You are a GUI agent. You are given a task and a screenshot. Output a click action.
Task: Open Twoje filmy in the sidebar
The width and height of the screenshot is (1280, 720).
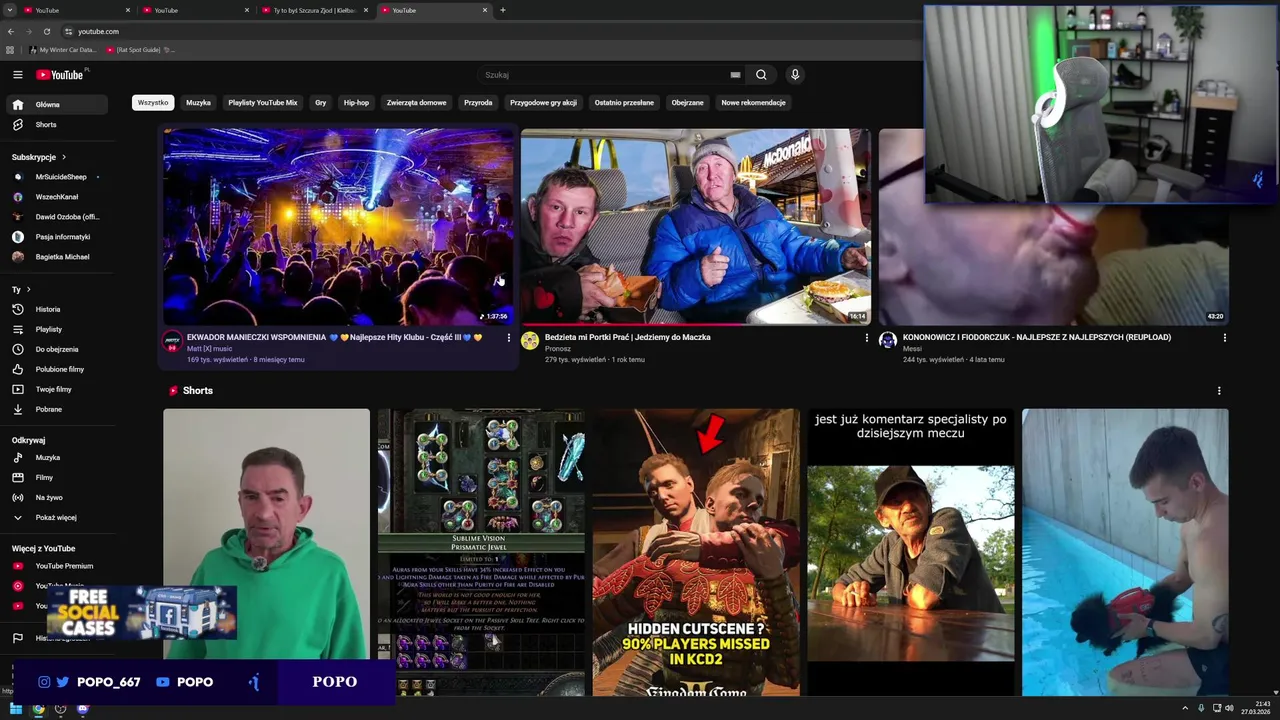[x=59, y=389]
